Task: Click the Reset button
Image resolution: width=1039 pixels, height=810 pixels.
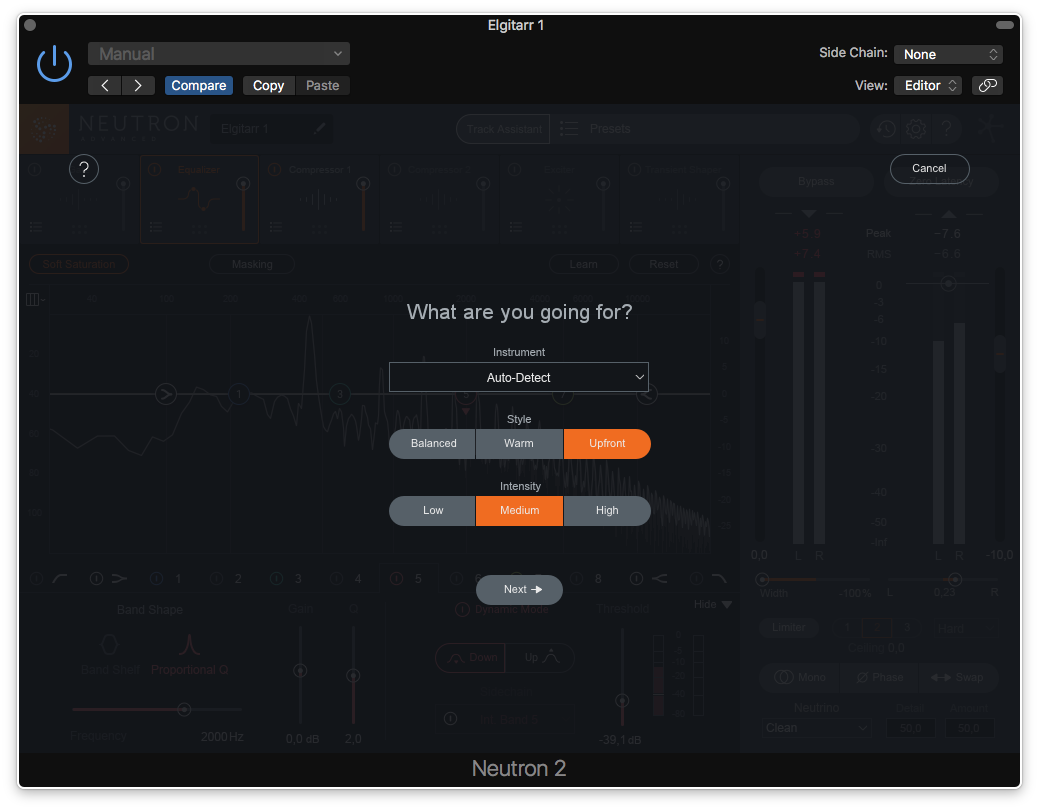Action: [663, 264]
